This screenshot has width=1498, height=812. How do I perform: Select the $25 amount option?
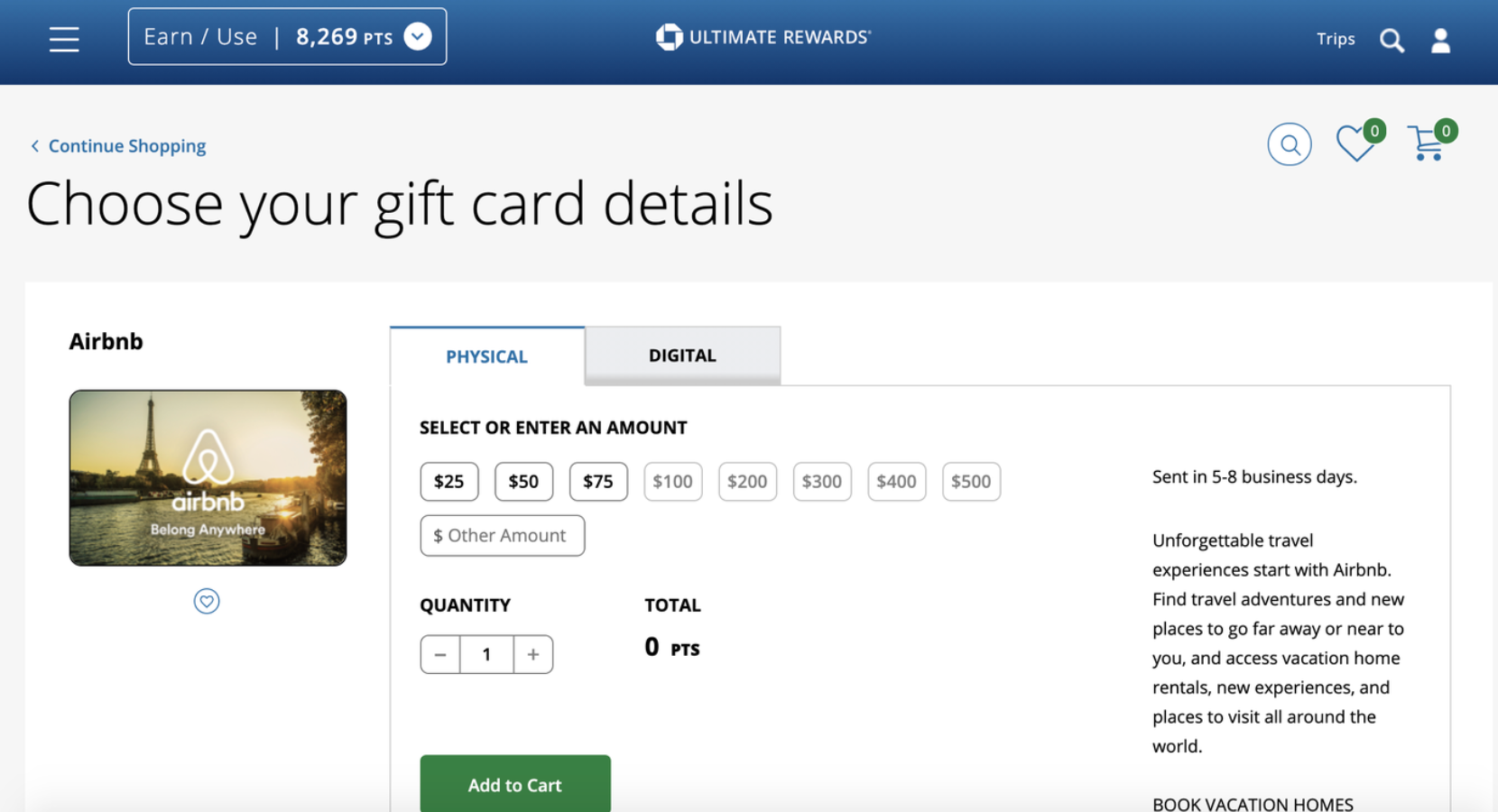point(449,482)
